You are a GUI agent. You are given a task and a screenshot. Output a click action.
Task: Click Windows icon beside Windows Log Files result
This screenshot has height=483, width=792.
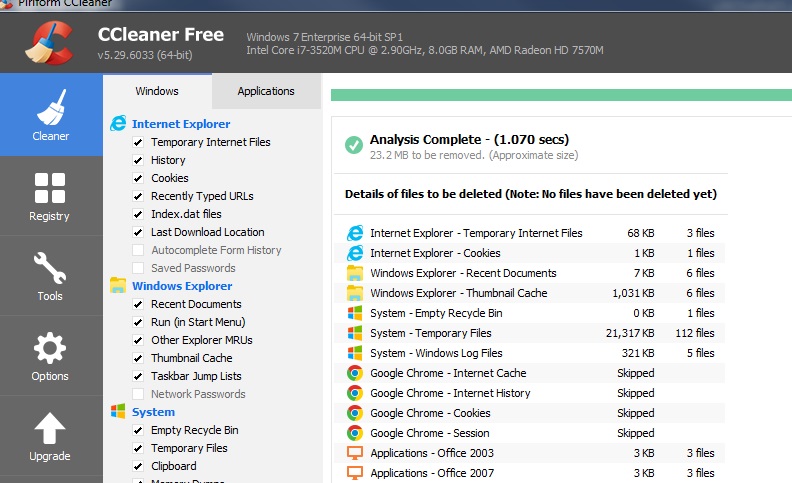355,353
